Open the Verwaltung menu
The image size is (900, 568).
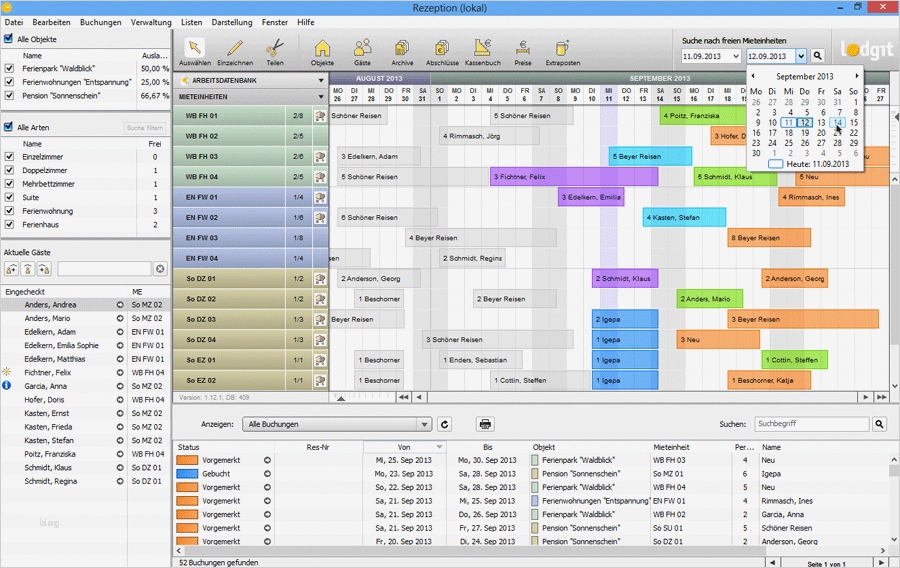pyautogui.click(x=151, y=22)
